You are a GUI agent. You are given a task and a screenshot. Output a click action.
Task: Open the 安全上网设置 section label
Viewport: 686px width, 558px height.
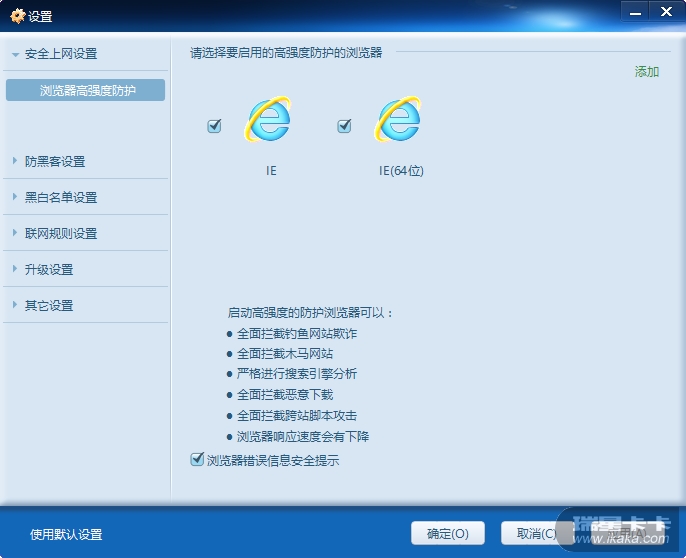pos(61,54)
